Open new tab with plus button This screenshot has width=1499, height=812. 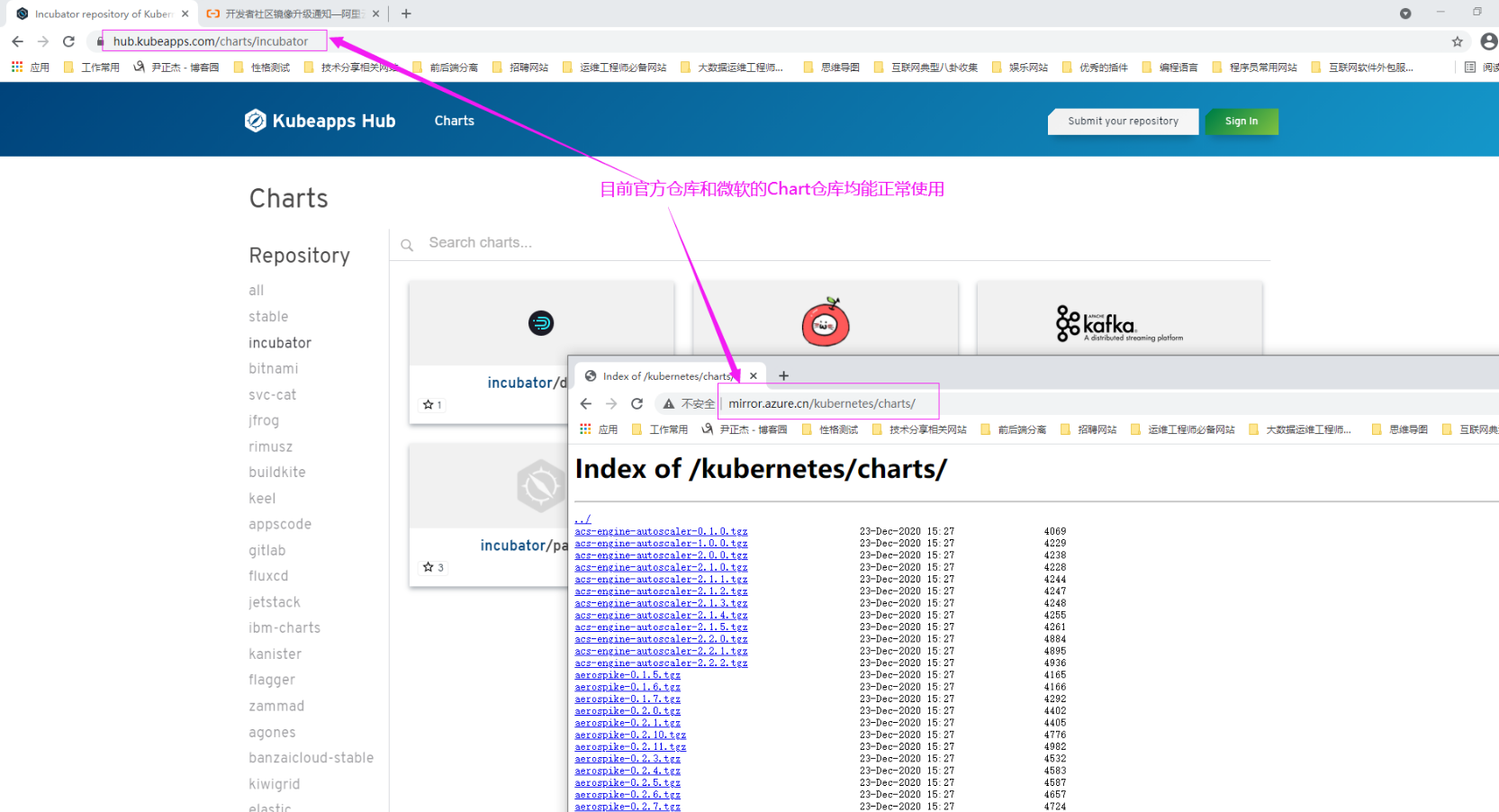click(406, 14)
